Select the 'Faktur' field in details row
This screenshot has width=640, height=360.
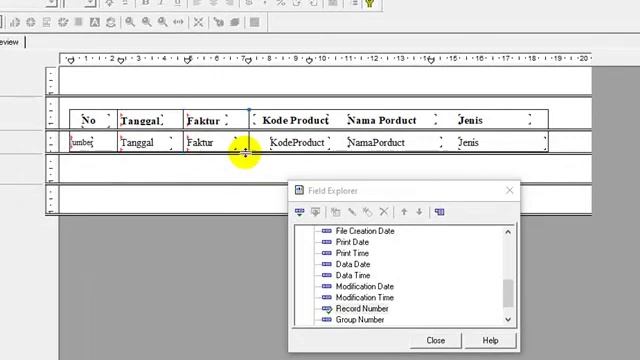(x=211, y=142)
